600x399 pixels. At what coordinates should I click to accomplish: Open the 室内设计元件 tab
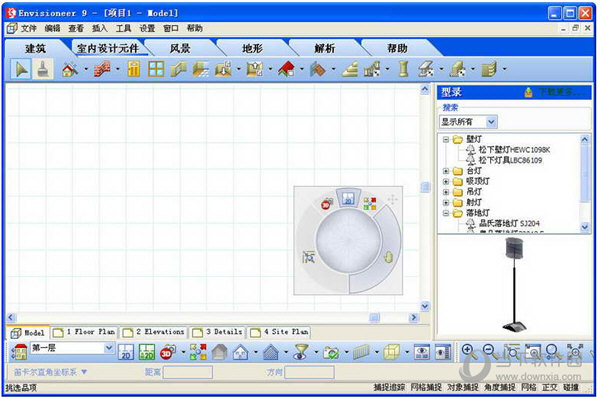108,49
